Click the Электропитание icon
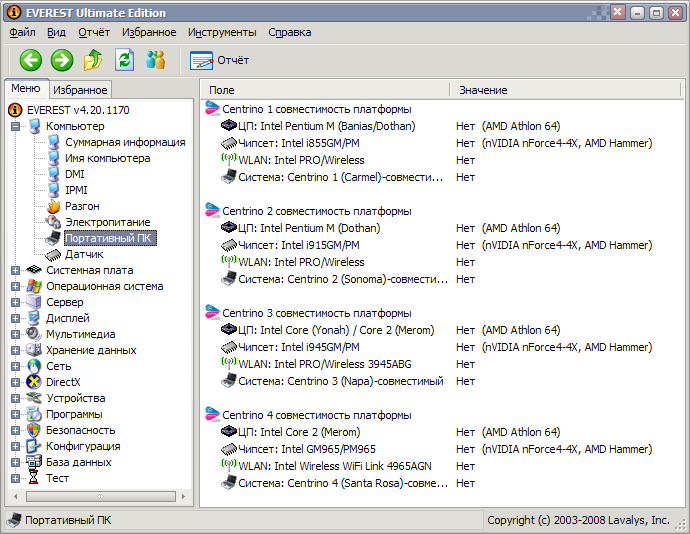The height and width of the screenshot is (534, 690). pyautogui.click(x=53, y=222)
